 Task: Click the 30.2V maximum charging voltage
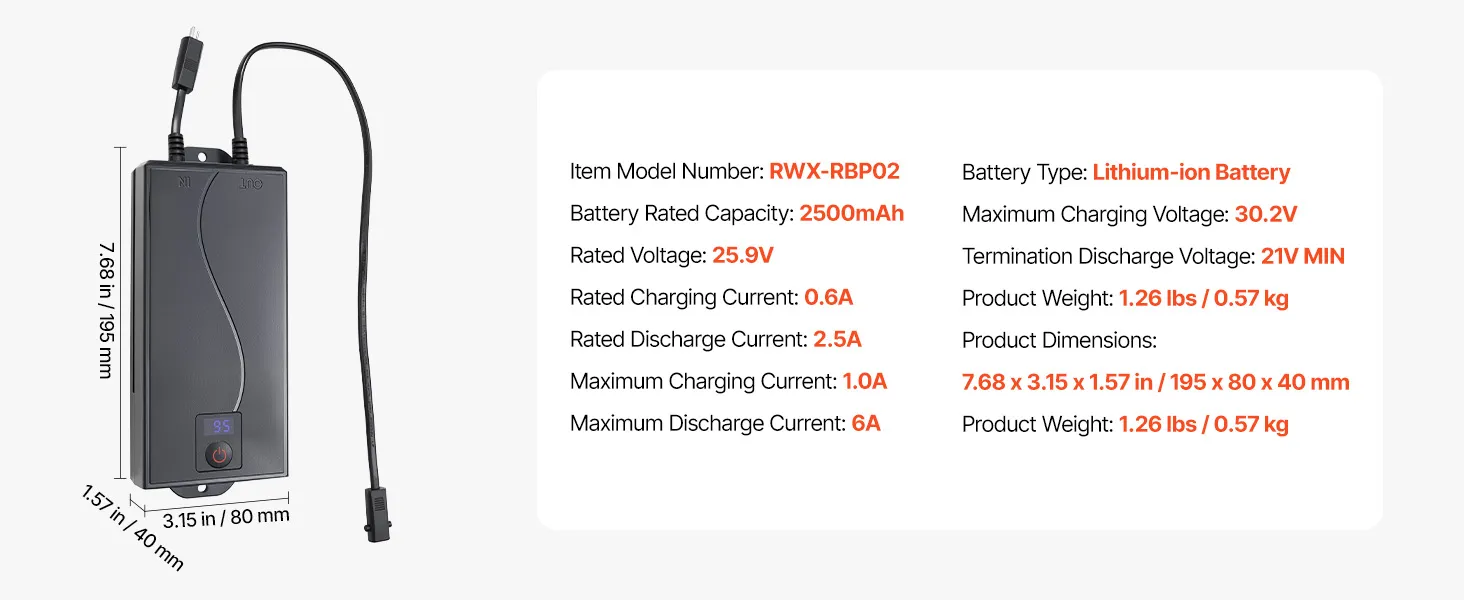click(x=1265, y=214)
